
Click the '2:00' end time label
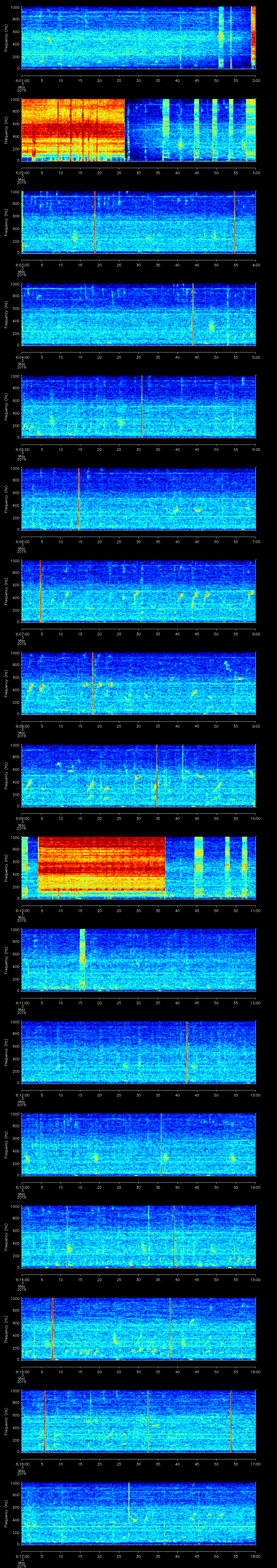tap(256, 80)
